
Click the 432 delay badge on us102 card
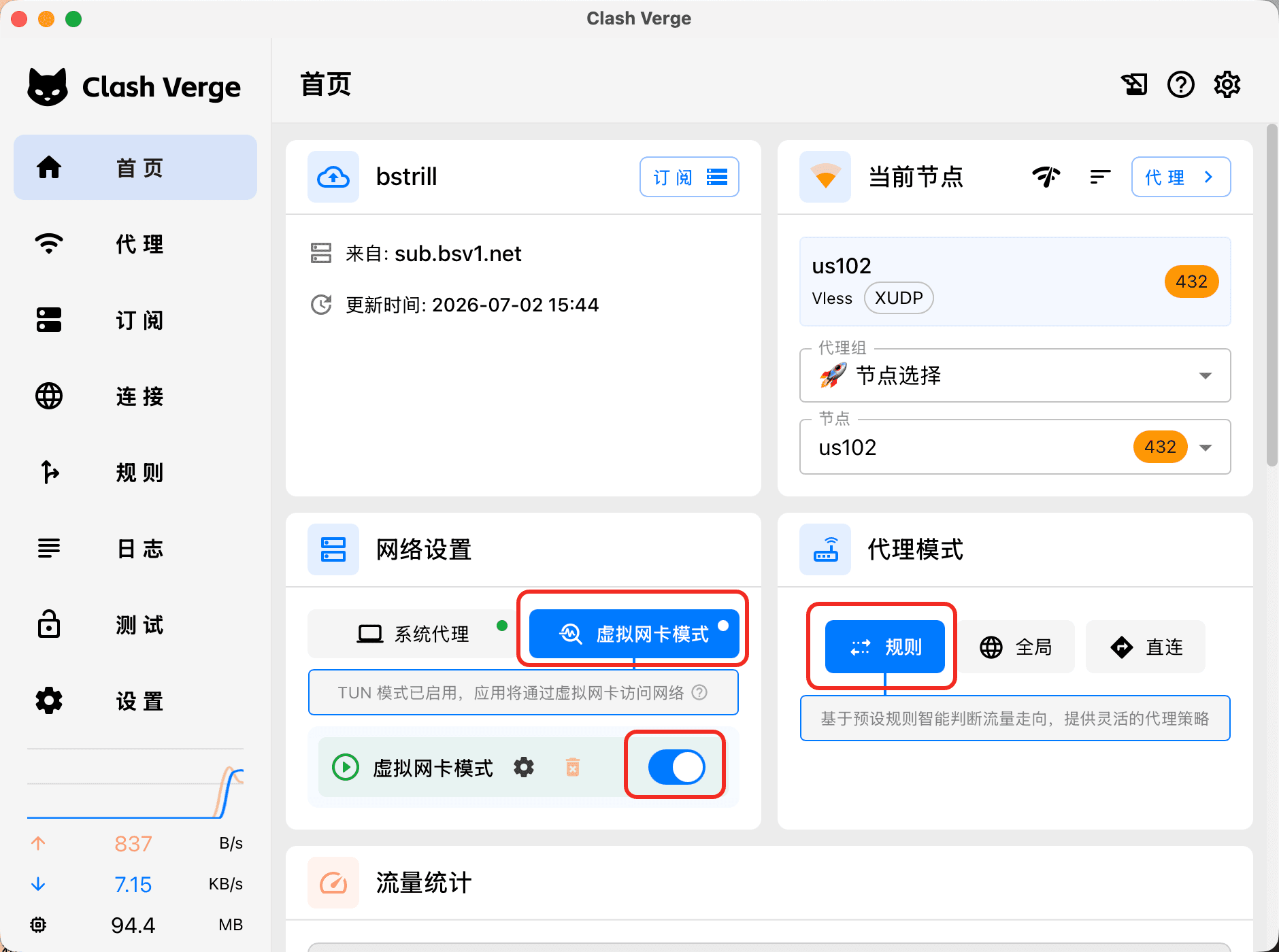[1191, 282]
